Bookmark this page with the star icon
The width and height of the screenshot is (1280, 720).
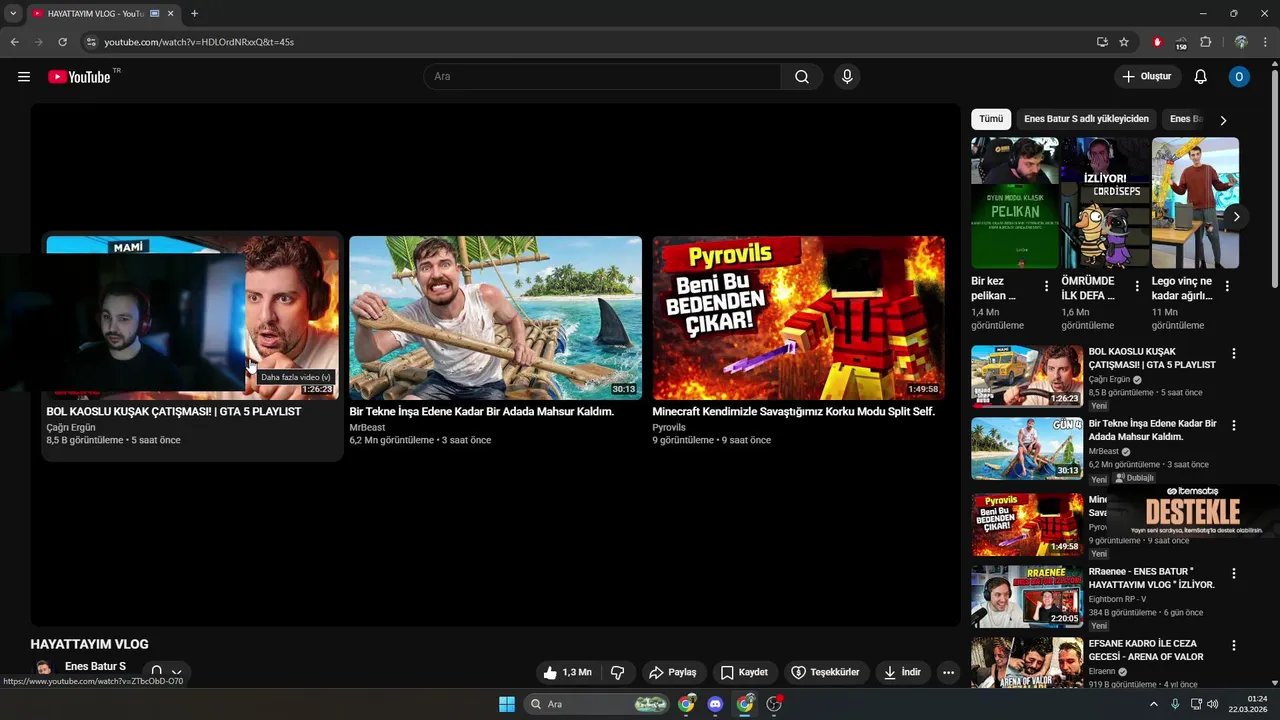1124,42
